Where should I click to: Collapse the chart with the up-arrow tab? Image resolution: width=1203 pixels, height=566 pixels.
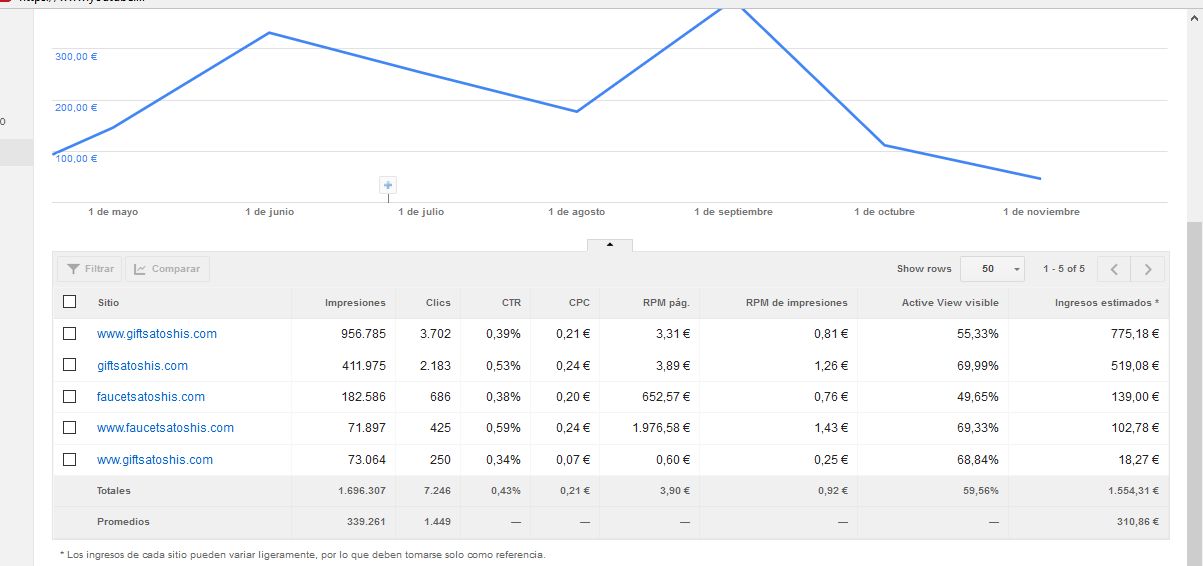[611, 245]
